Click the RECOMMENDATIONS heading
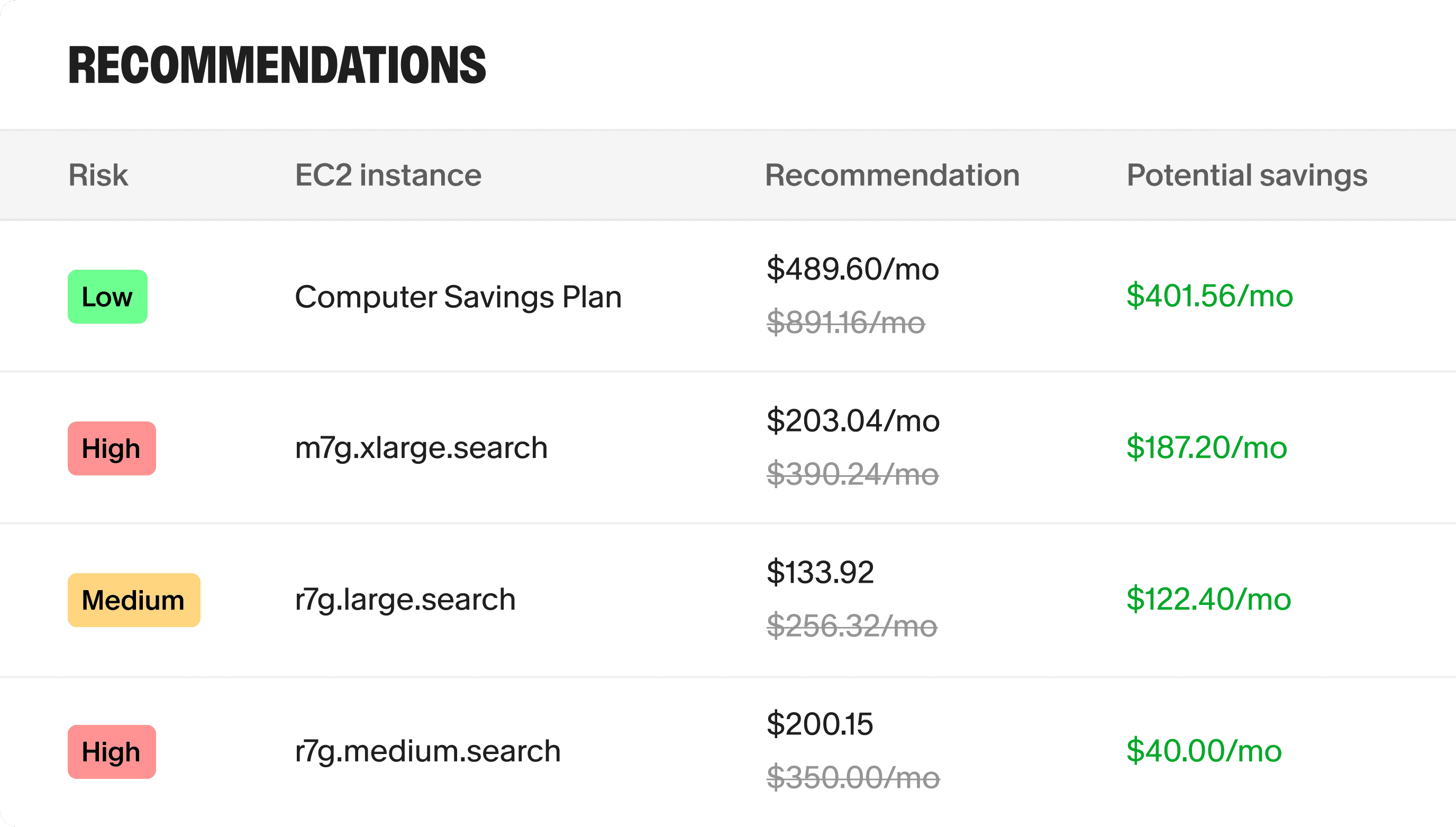 277,66
